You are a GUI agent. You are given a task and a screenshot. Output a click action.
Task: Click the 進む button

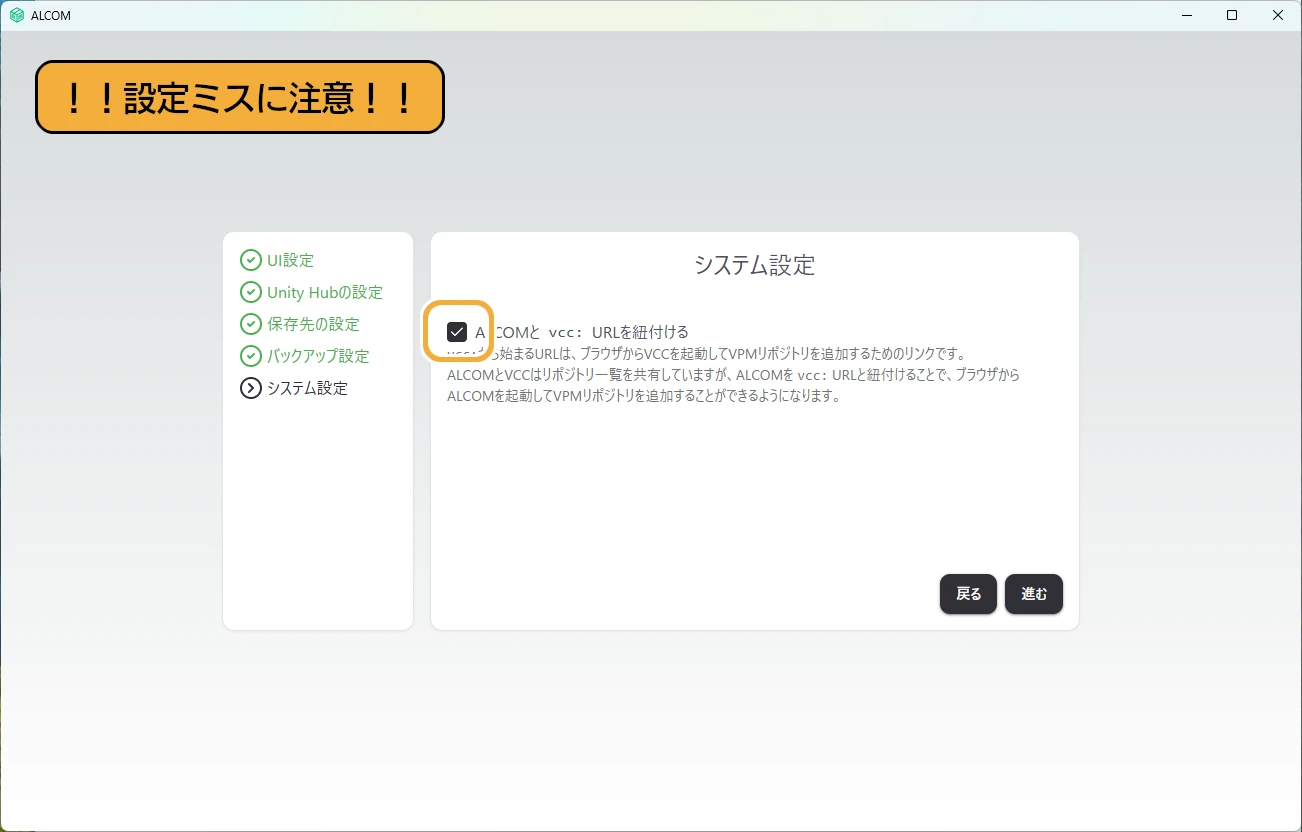[x=1034, y=594]
